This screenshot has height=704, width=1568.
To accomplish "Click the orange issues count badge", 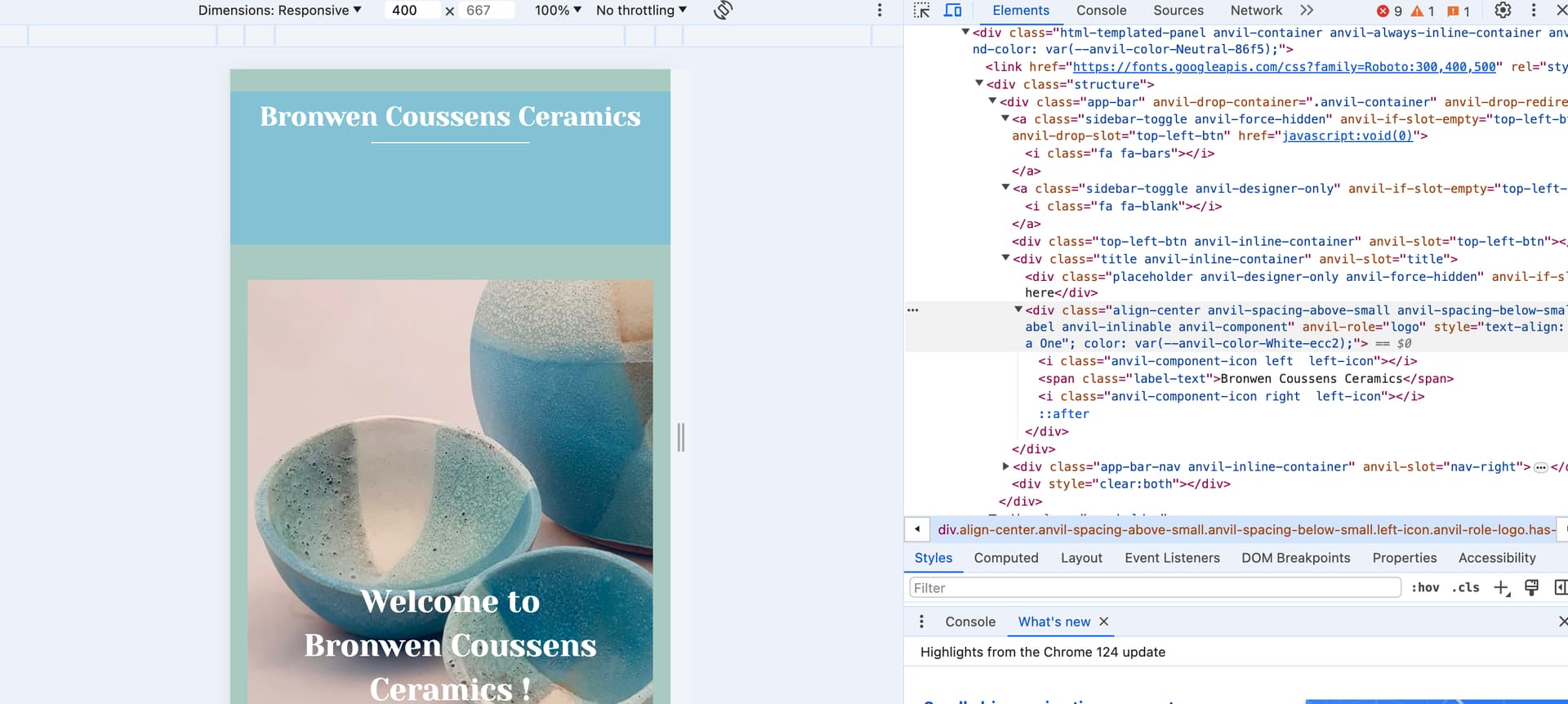I will click(1459, 11).
